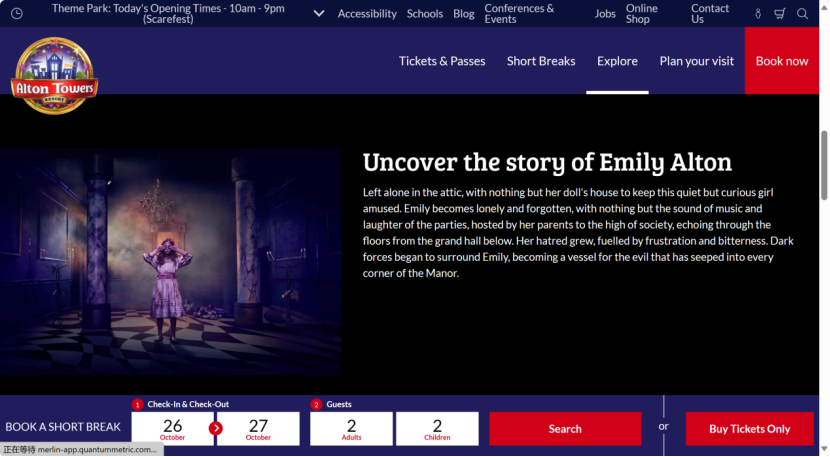This screenshot has width=830, height=457.
Task: Click the 'BOOK A SHORT BREAK' label
Action: 63,427
